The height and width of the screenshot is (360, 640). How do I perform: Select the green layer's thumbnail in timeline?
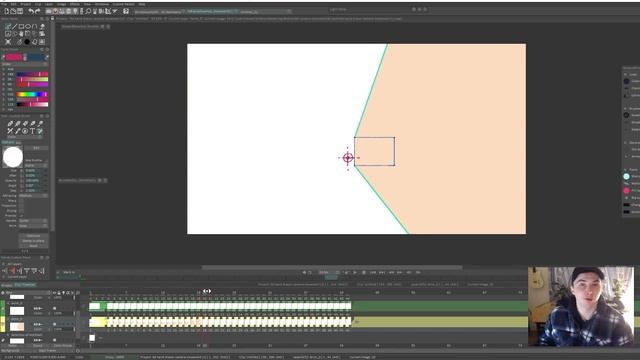[x=17, y=311]
